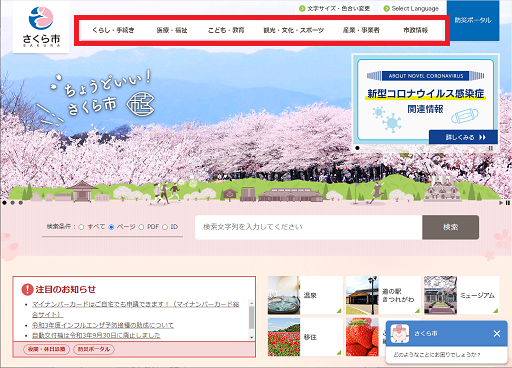The image size is (512, 368).
Task: Open the 新型コロナウイルス感染症 関連情報 banner
Action: [x=425, y=100]
